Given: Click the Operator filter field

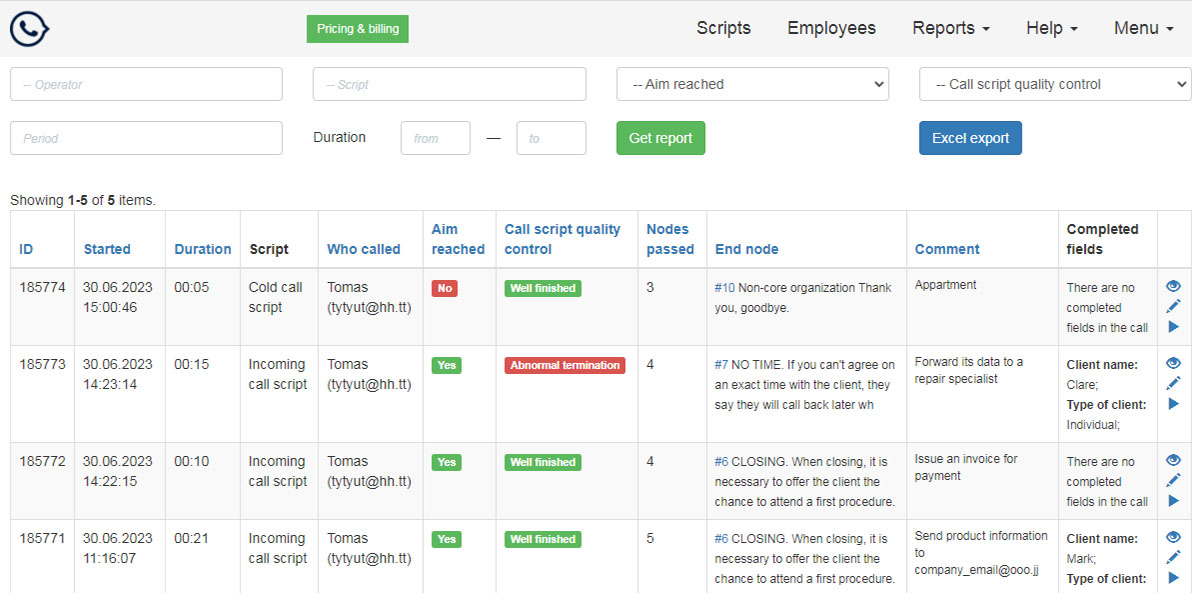Looking at the screenshot, I should [x=146, y=84].
